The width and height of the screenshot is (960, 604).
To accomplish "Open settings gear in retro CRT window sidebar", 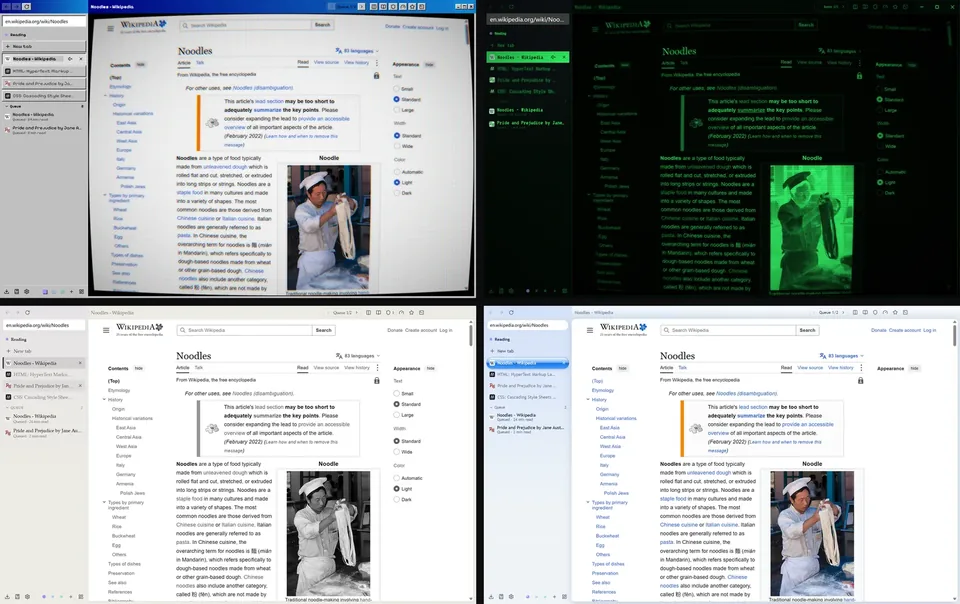I will (x=26, y=292).
